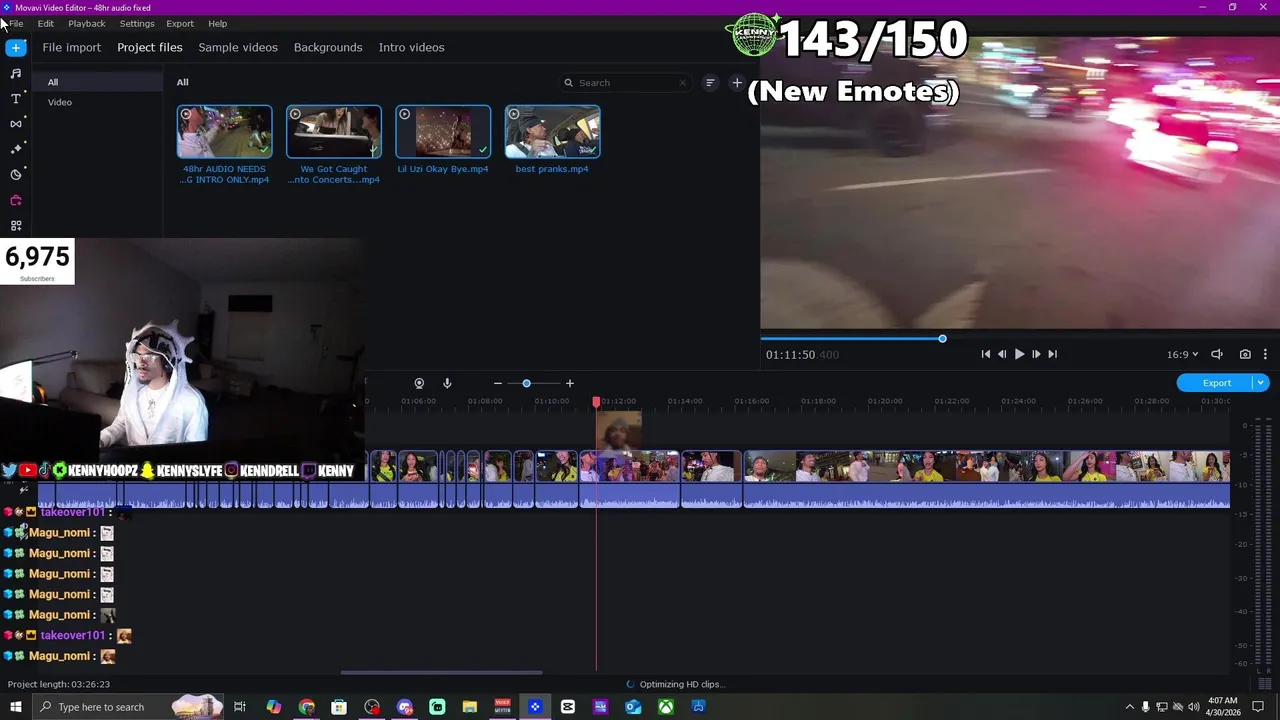Open the Sounds music-note sidebar tab
The image size is (1280, 720).
click(x=16, y=74)
